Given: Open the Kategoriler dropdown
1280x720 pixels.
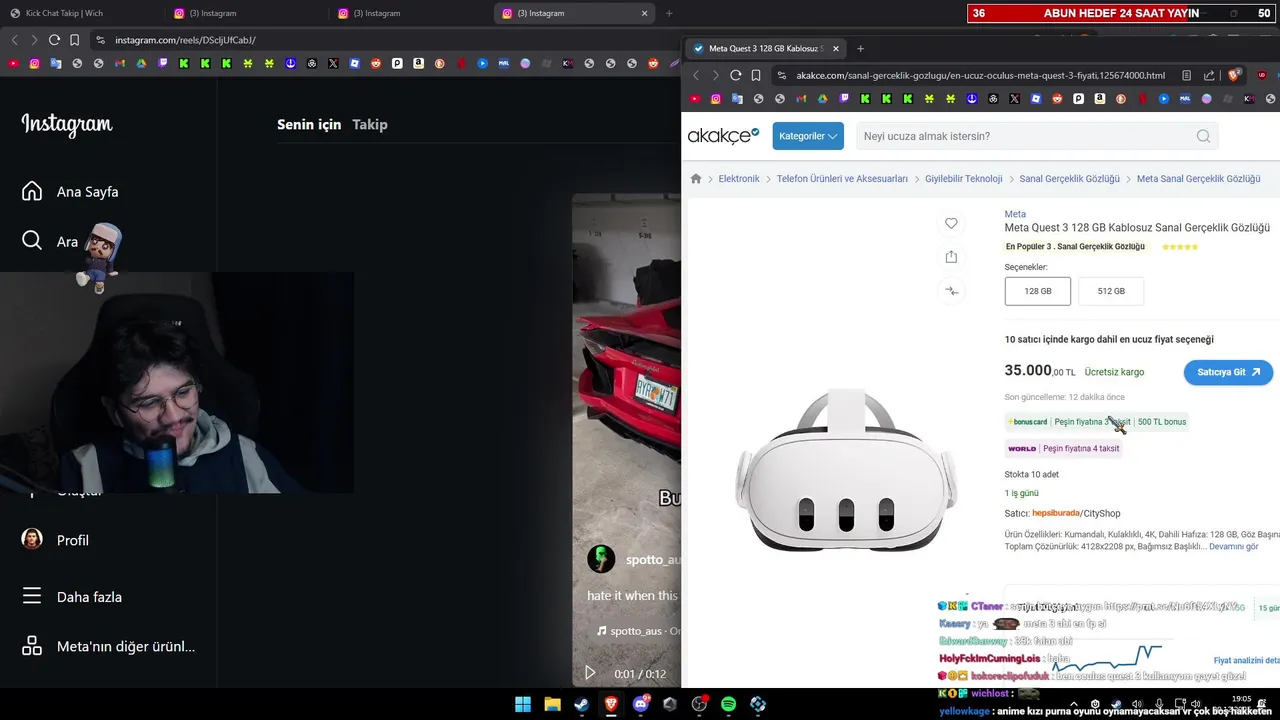Looking at the screenshot, I should (x=808, y=136).
